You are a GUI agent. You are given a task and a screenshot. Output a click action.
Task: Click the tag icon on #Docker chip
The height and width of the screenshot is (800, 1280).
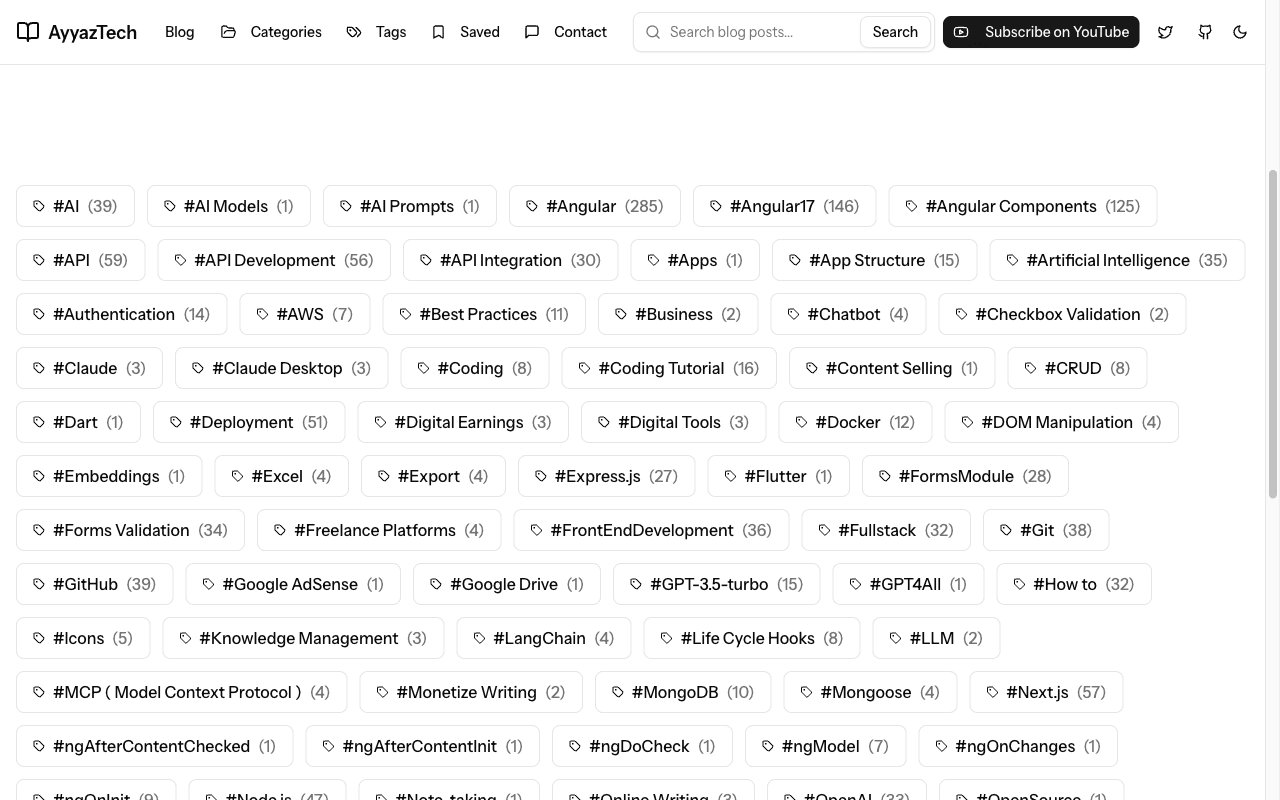pos(801,422)
